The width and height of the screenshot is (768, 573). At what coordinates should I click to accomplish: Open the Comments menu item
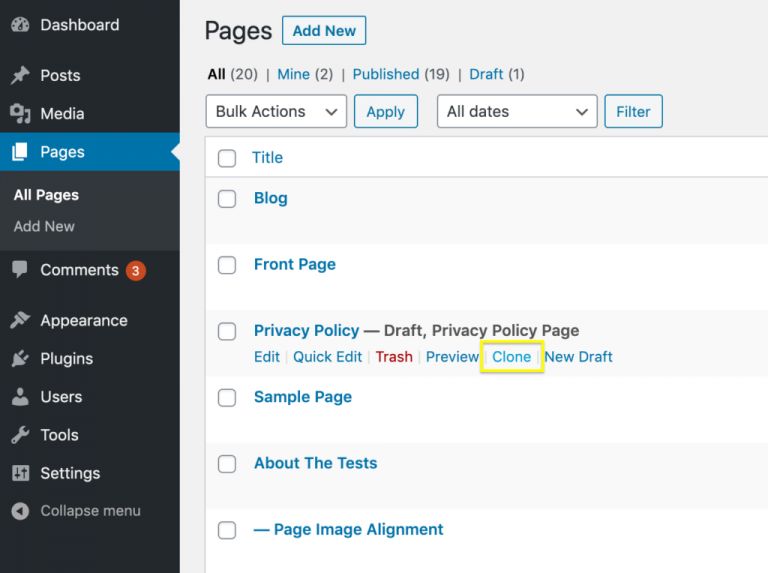[79, 270]
